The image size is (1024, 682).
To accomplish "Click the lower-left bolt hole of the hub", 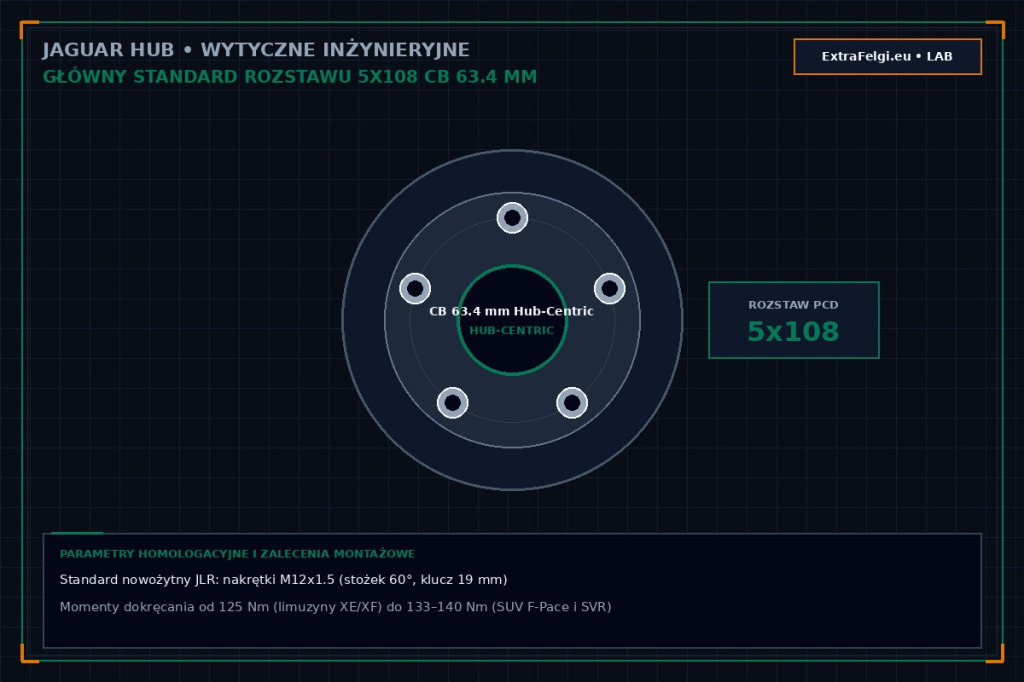I will coord(453,402).
